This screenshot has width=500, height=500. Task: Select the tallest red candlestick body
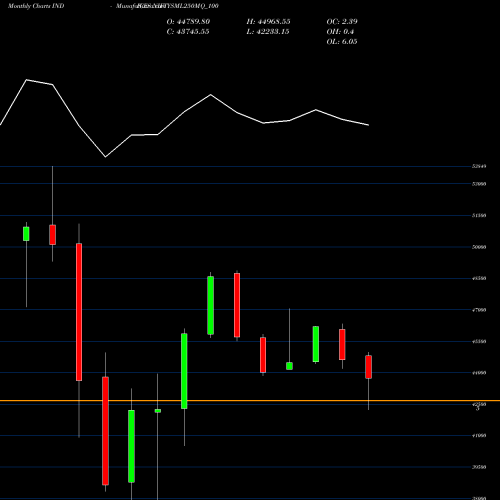click(79, 312)
